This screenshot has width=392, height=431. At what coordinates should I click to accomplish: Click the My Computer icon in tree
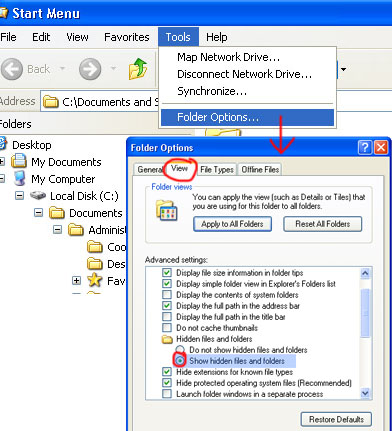click(20, 179)
